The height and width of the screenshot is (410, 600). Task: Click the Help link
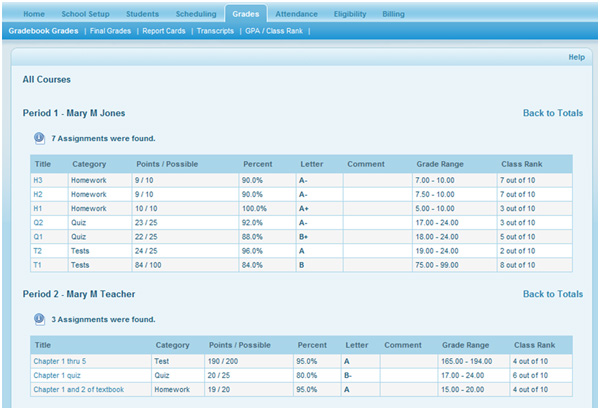576,57
